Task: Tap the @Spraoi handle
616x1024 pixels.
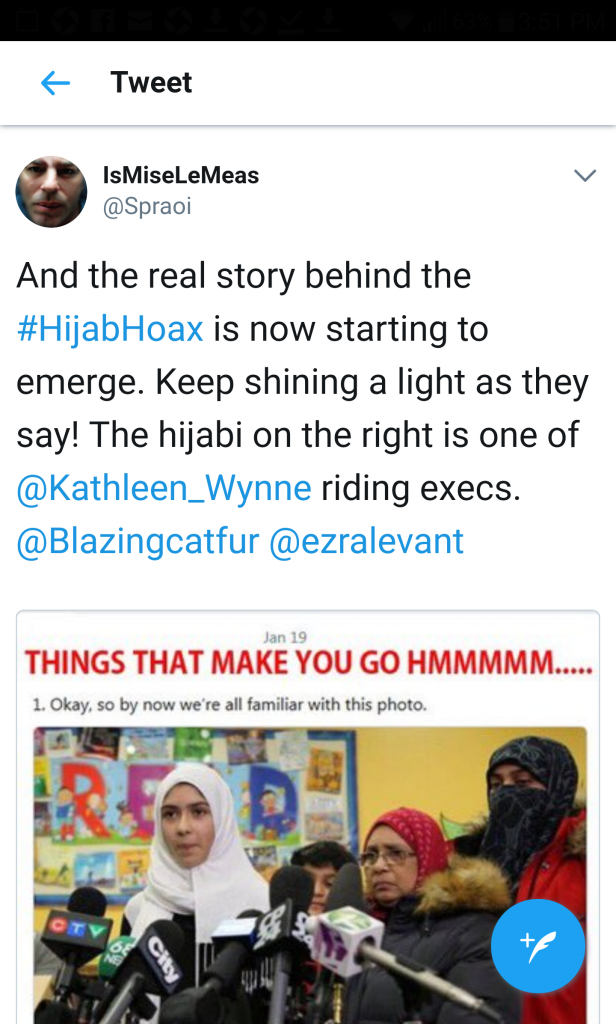Action: 147,206
